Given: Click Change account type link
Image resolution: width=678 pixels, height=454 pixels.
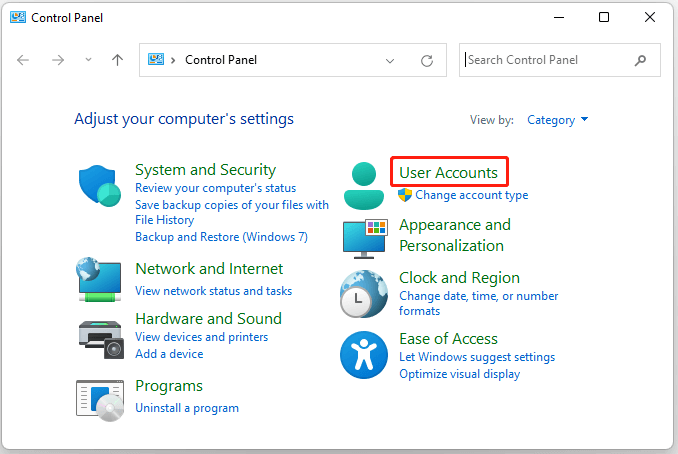Looking at the screenshot, I should [471, 195].
